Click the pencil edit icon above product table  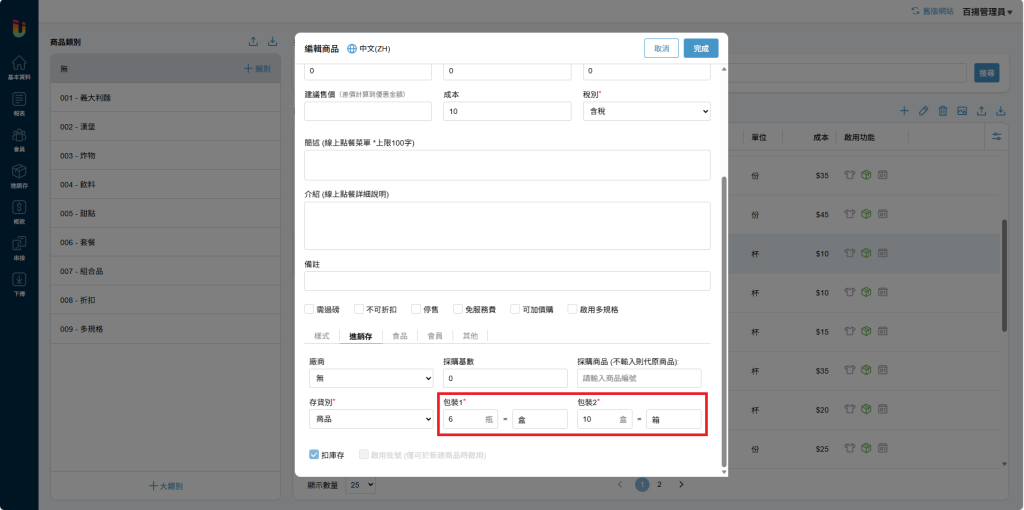(x=923, y=110)
